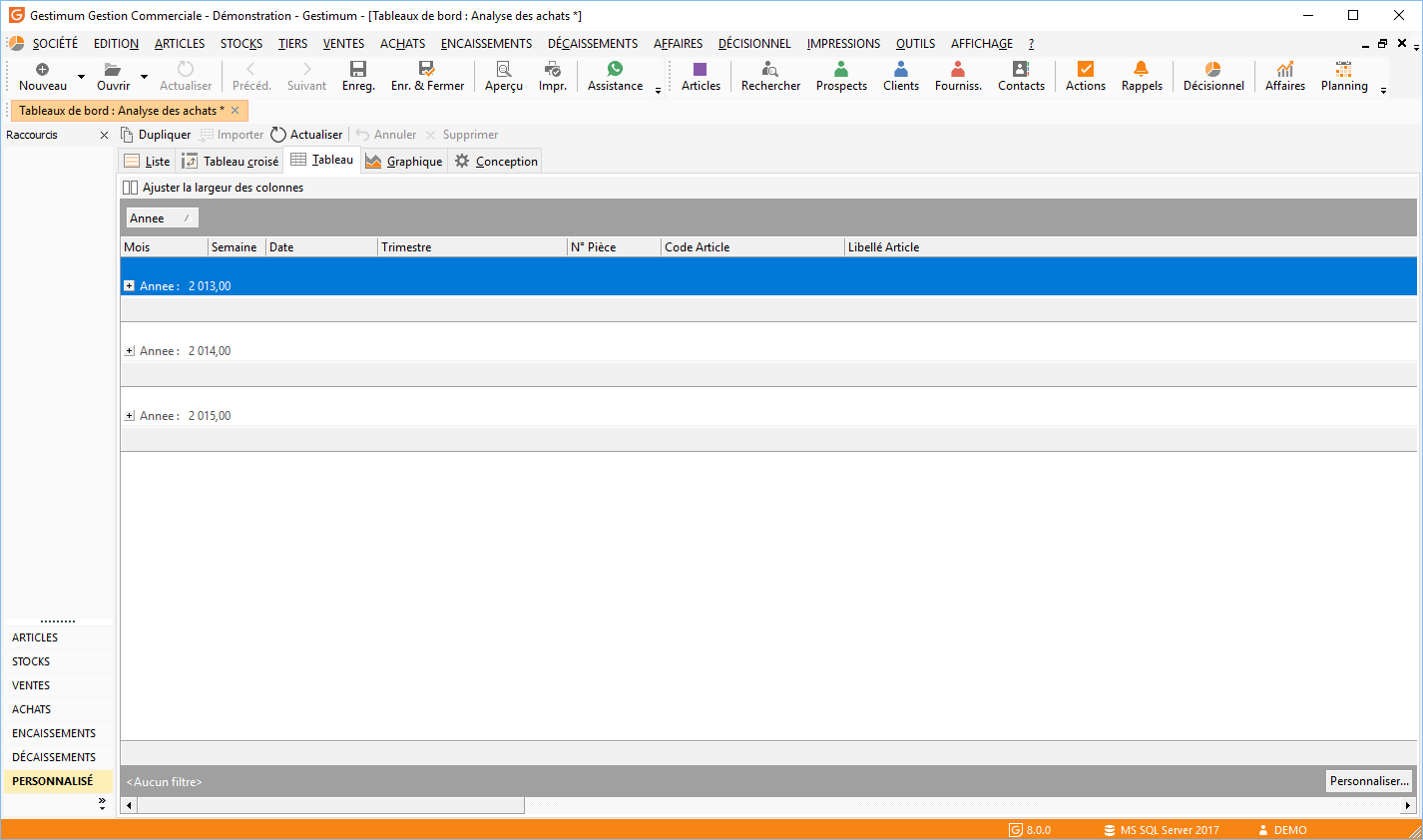Viewport: 1423px width, 840px height.
Task: Select VENTES in the sidebar
Action: (58, 685)
